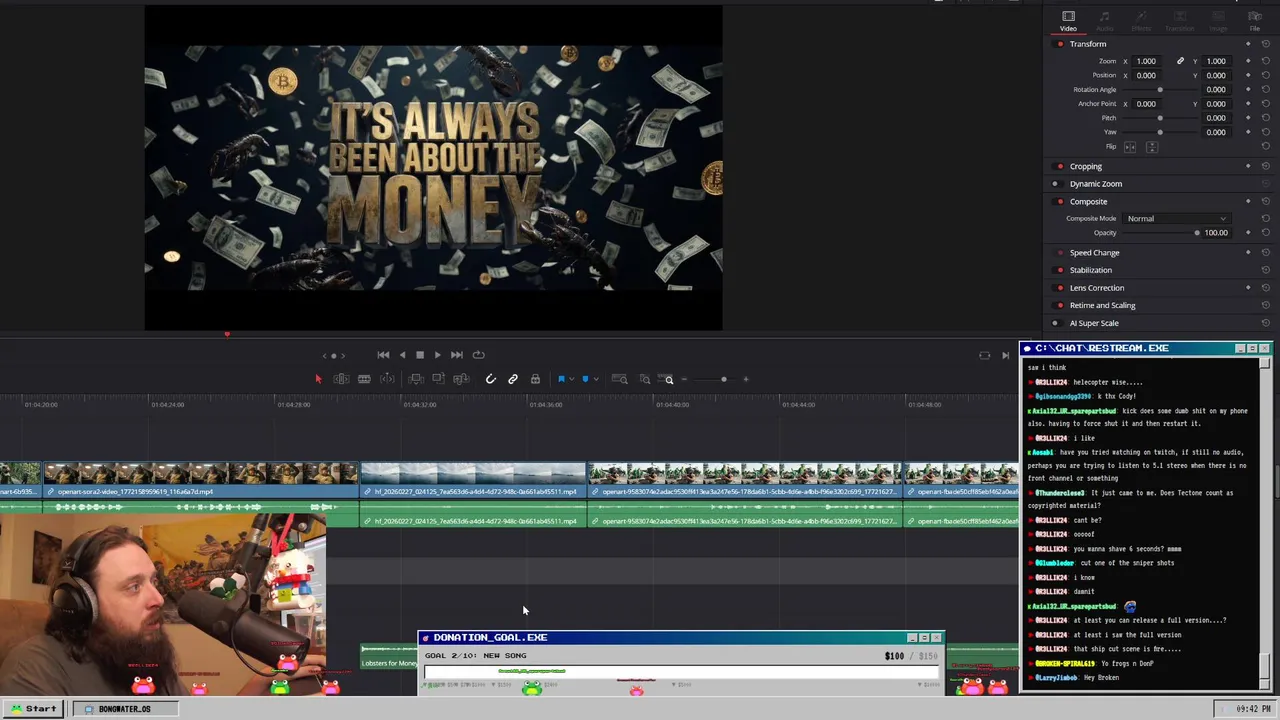Click Full Extent Zoom icon

(x=620, y=379)
